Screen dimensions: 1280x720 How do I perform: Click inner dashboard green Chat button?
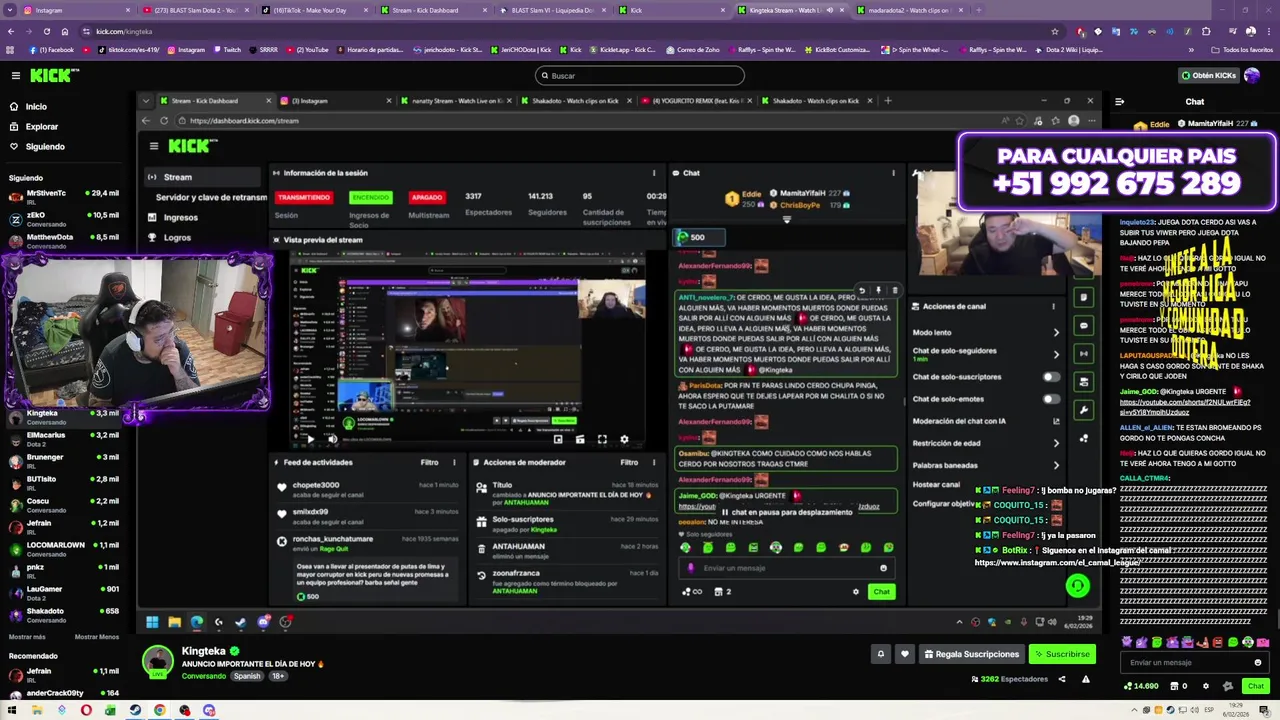[x=881, y=592]
